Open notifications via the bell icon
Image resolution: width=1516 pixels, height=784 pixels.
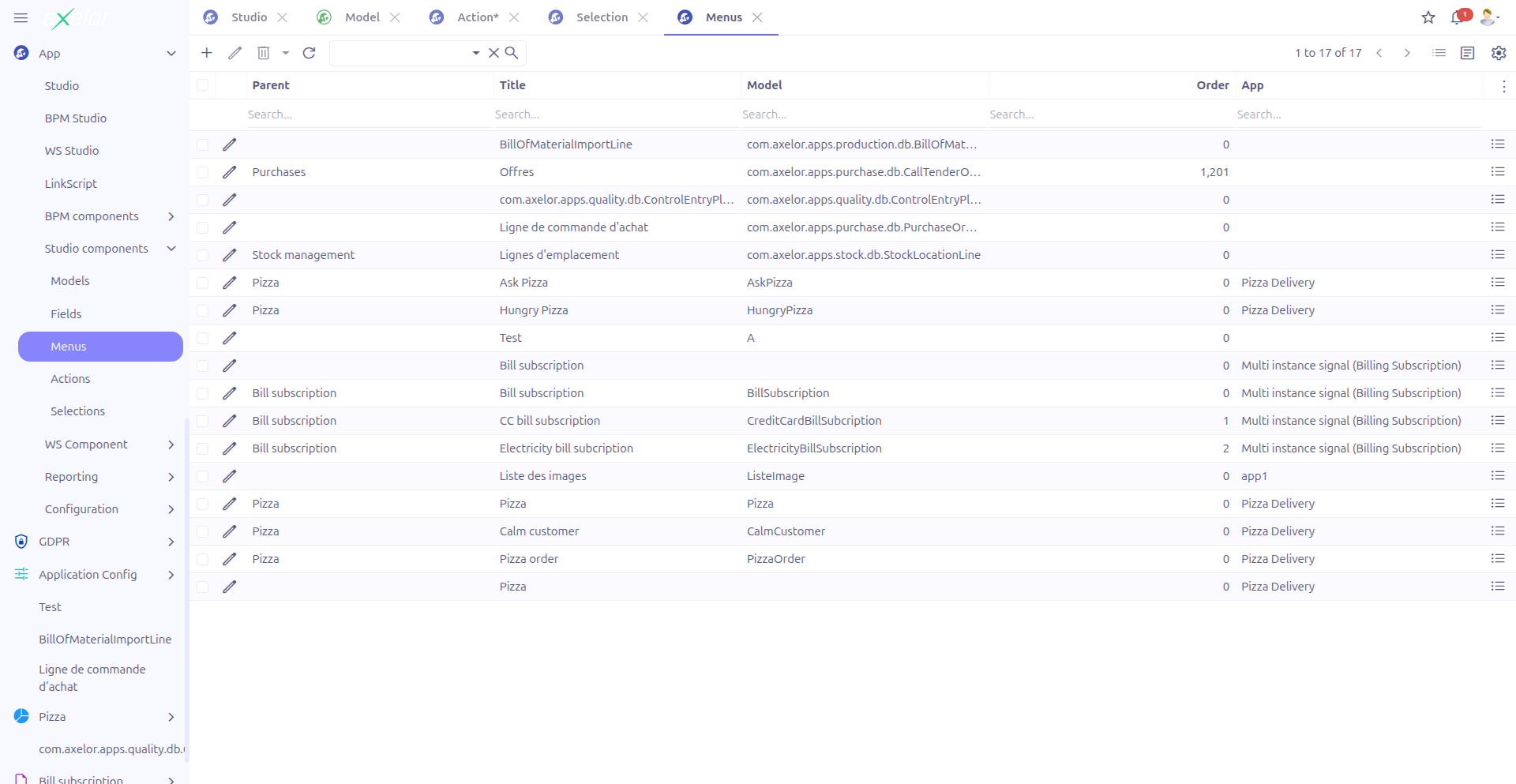click(1458, 17)
